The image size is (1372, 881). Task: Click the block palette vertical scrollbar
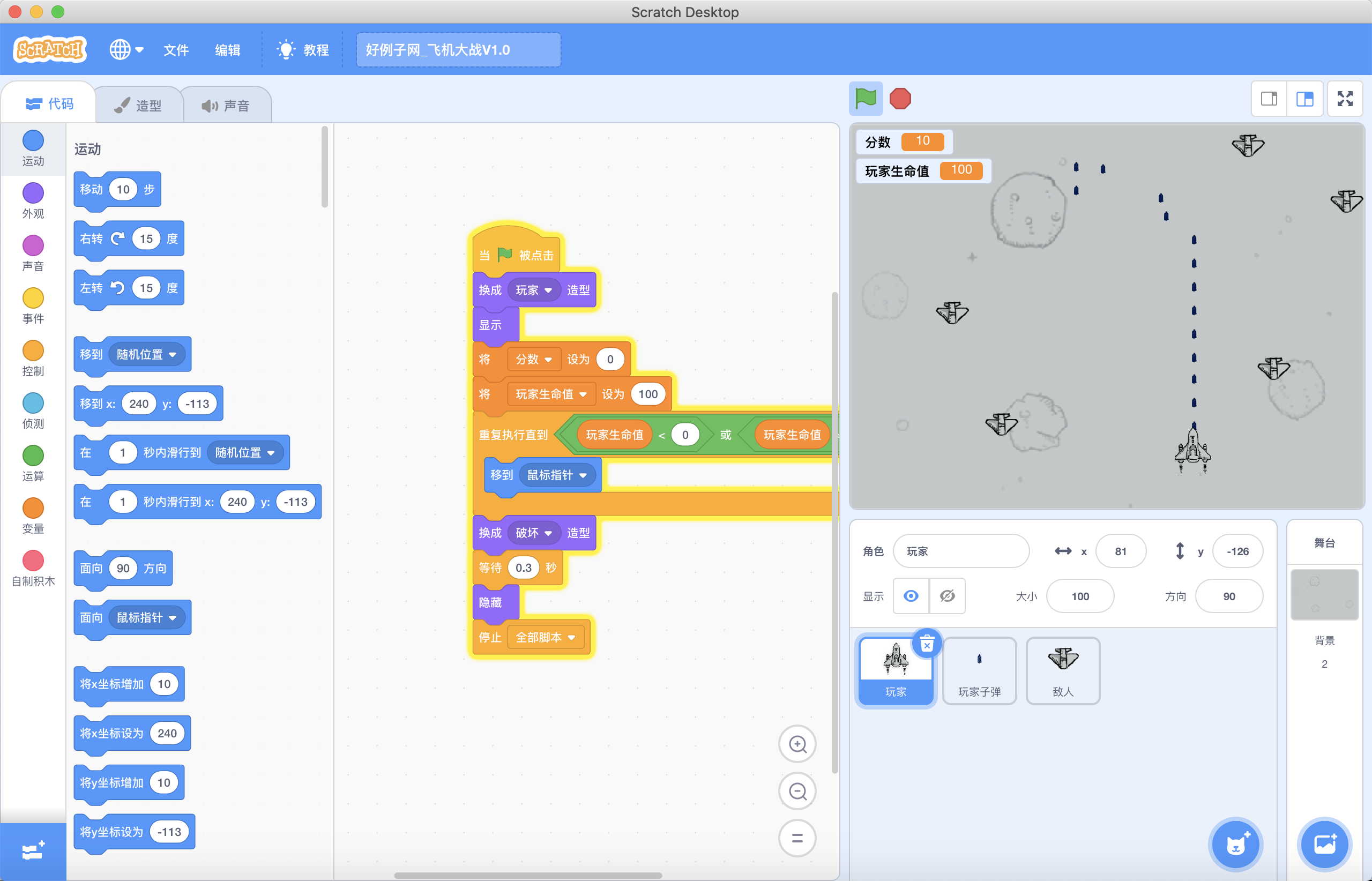tap(325, 167)
